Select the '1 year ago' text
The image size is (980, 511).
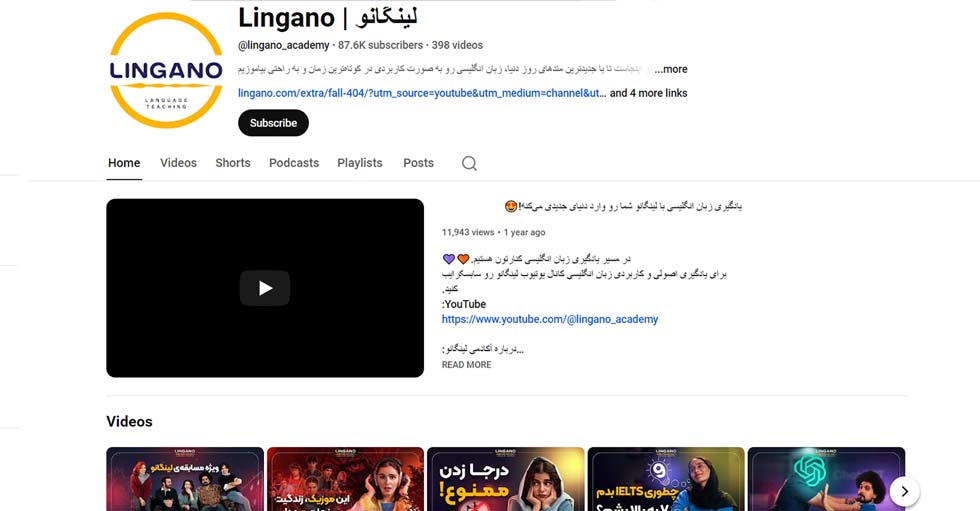point(524,232)
